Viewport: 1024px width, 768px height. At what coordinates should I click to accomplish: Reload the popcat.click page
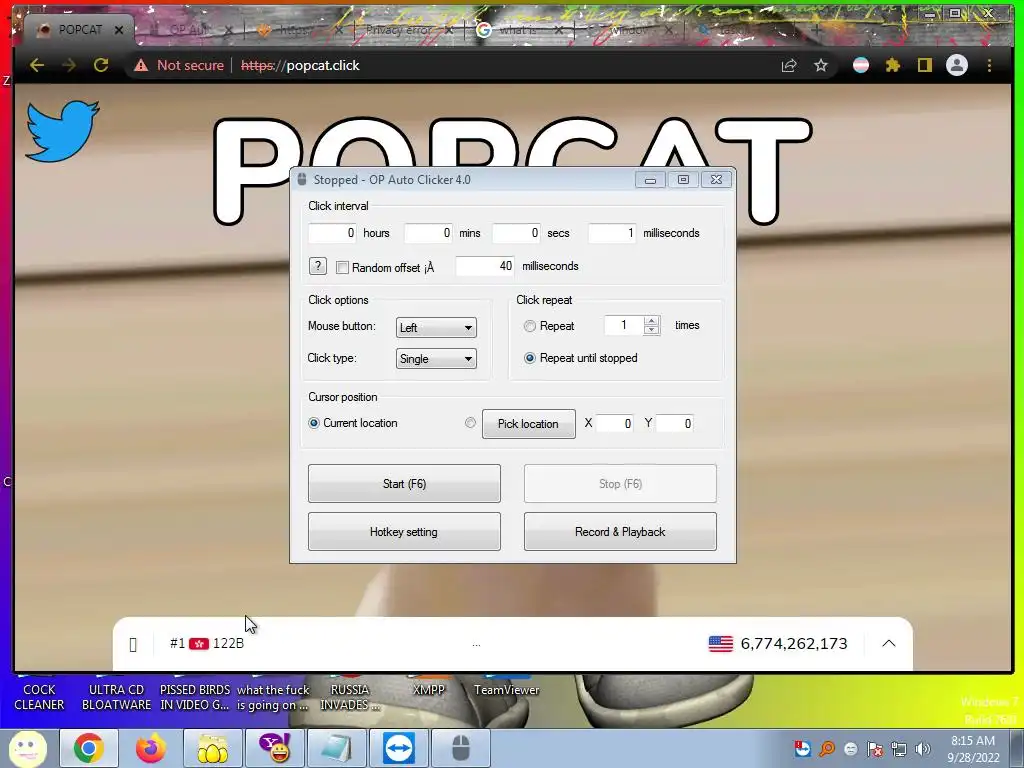[101, 65]
